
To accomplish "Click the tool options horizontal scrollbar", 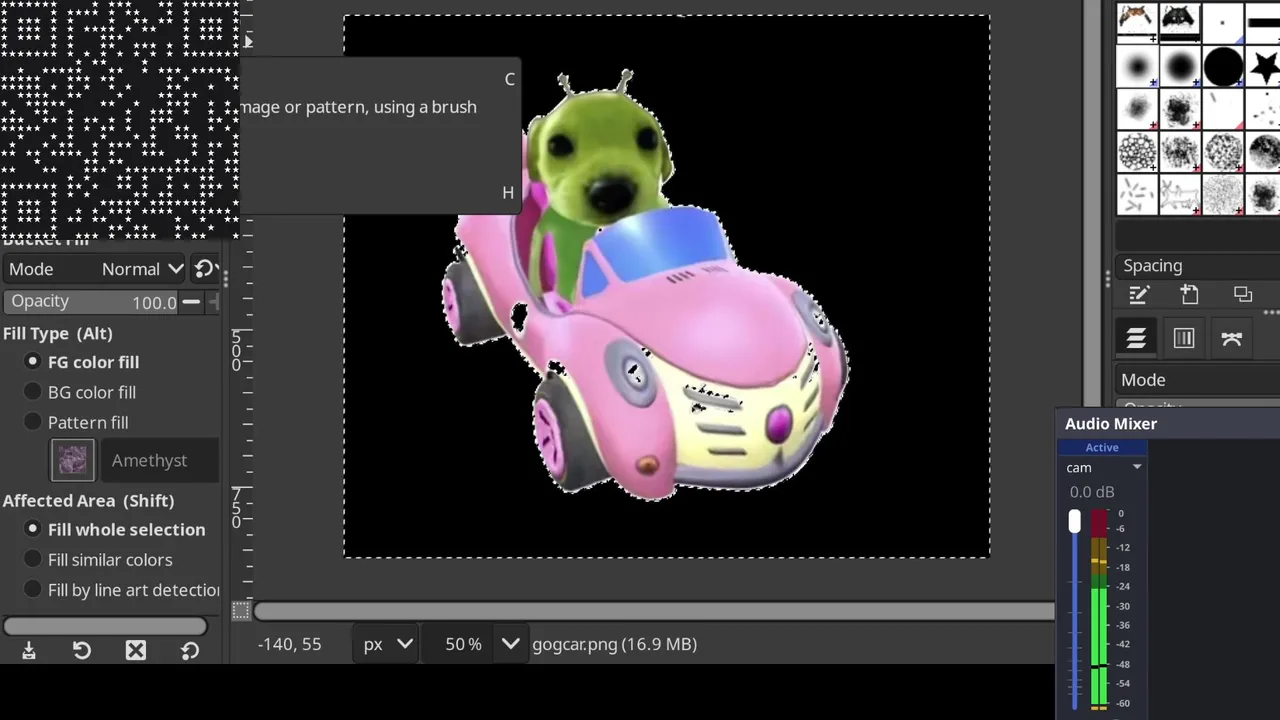I will click(x=105, y=626).
